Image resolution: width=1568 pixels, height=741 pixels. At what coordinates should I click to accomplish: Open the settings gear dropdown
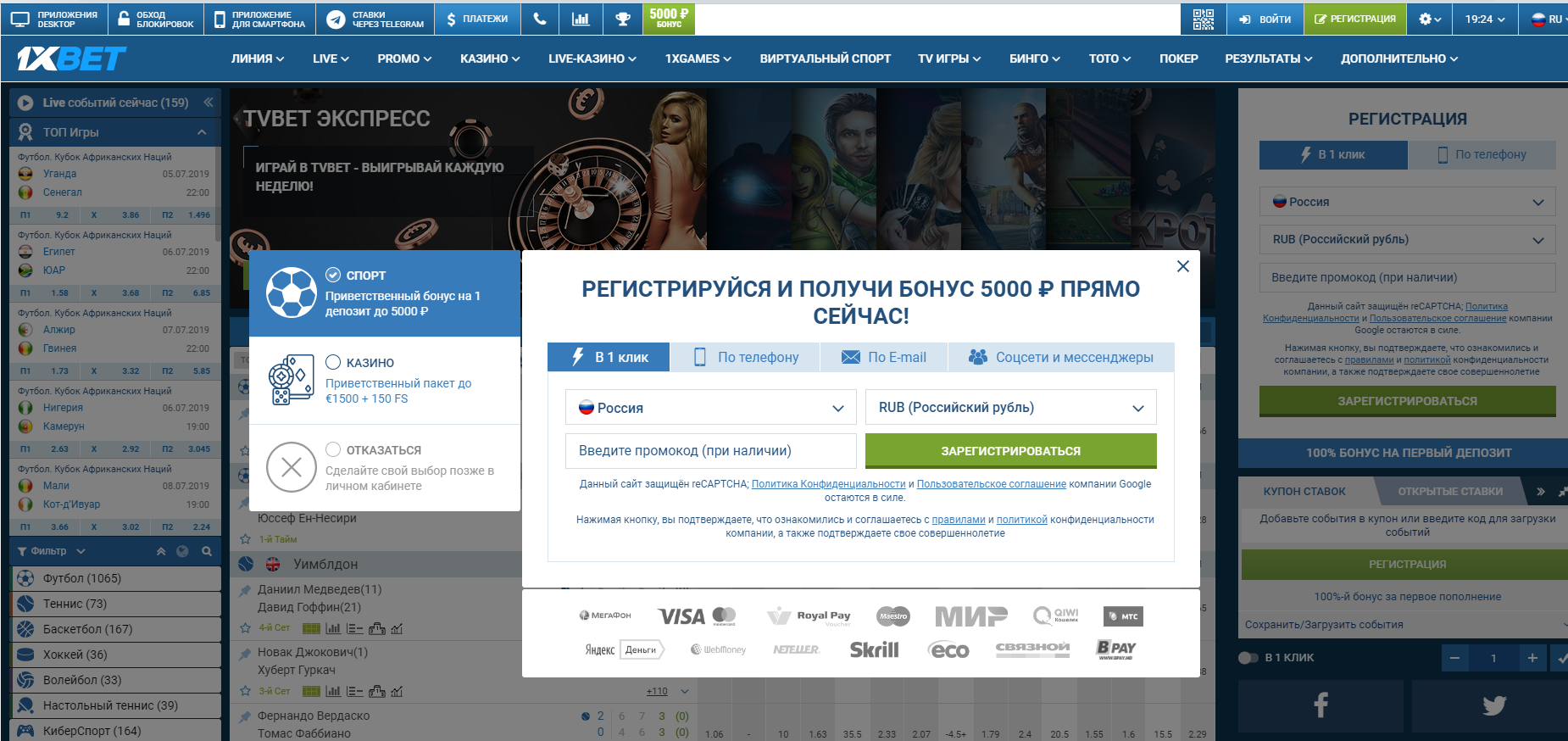[x=1430, y=19]
